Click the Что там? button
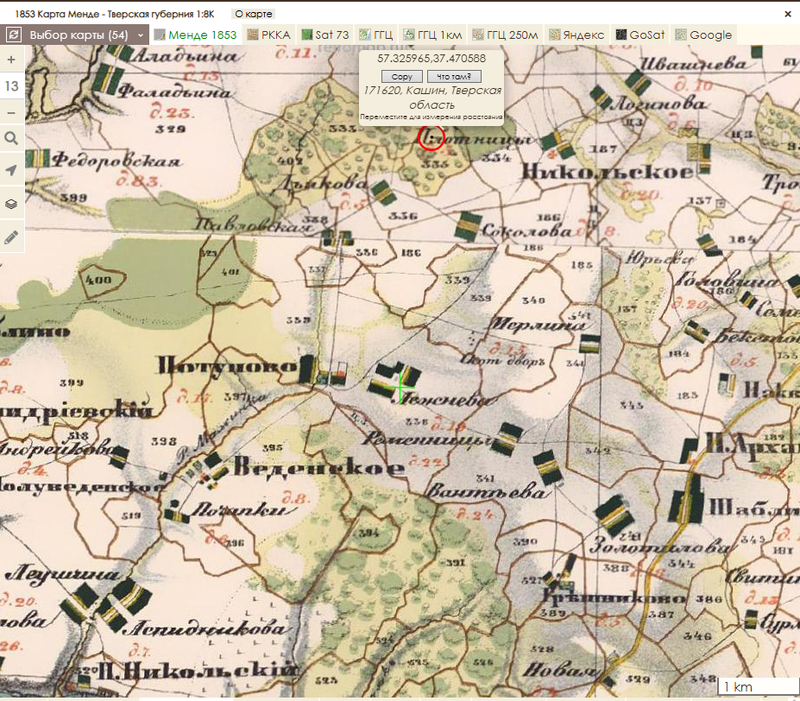Screen dimensions: 800x701 [x=454, y=77]
